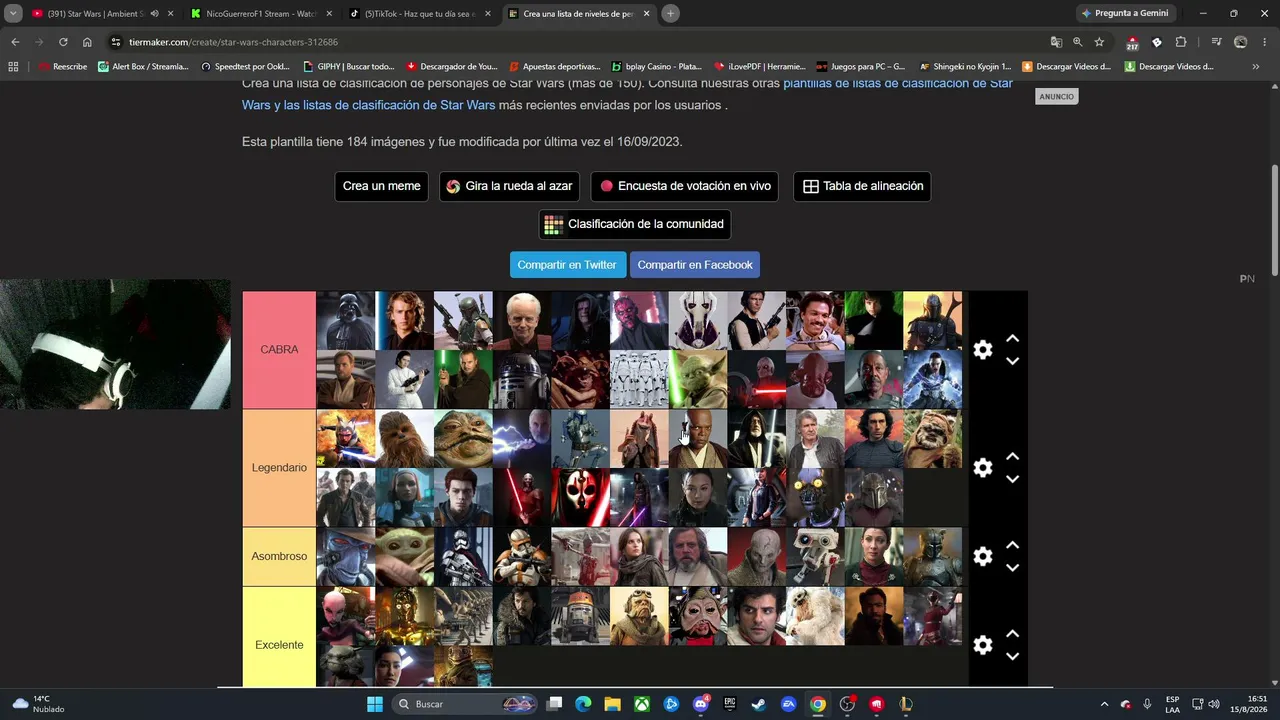
Task: Open the apps grid in bookmarks bar
Action: click(13, 67)
